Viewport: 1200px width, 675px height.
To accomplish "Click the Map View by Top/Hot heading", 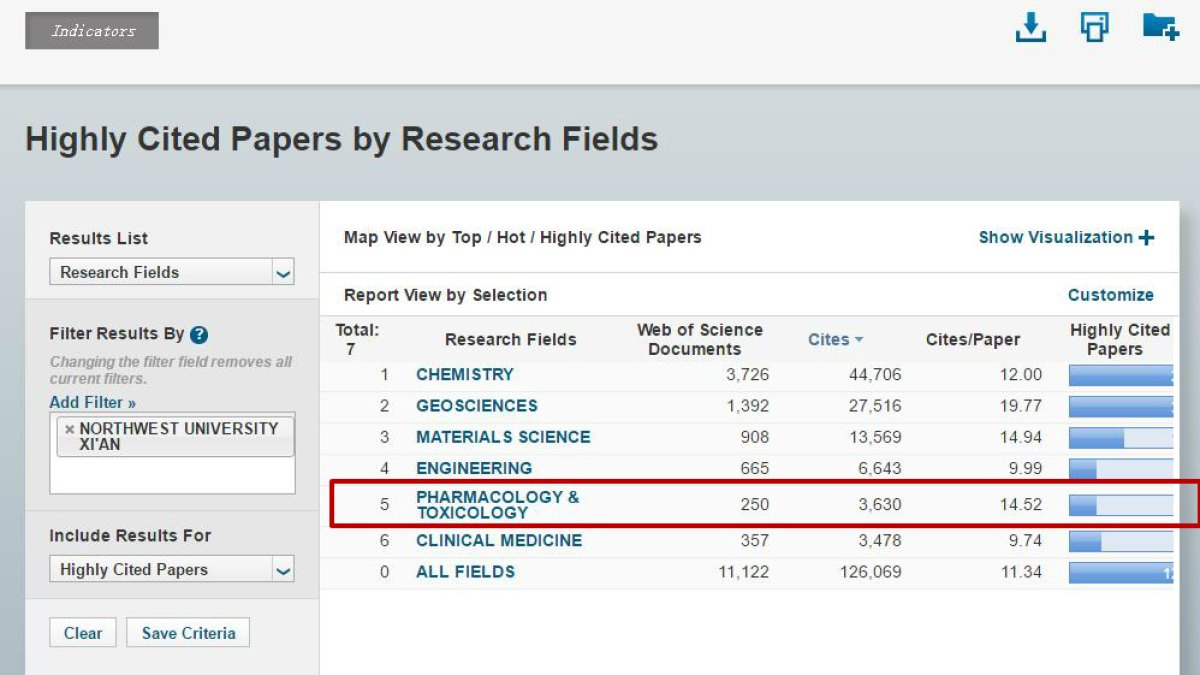I will [522, 237].
